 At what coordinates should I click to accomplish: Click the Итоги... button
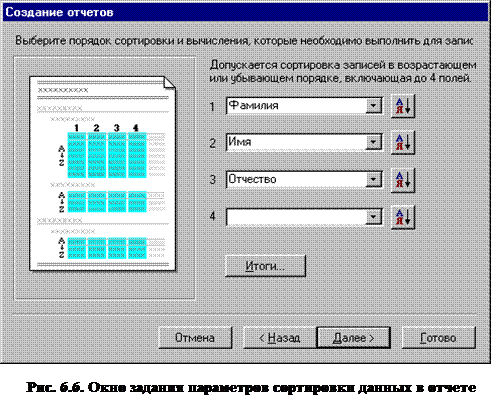pos(265,266)
